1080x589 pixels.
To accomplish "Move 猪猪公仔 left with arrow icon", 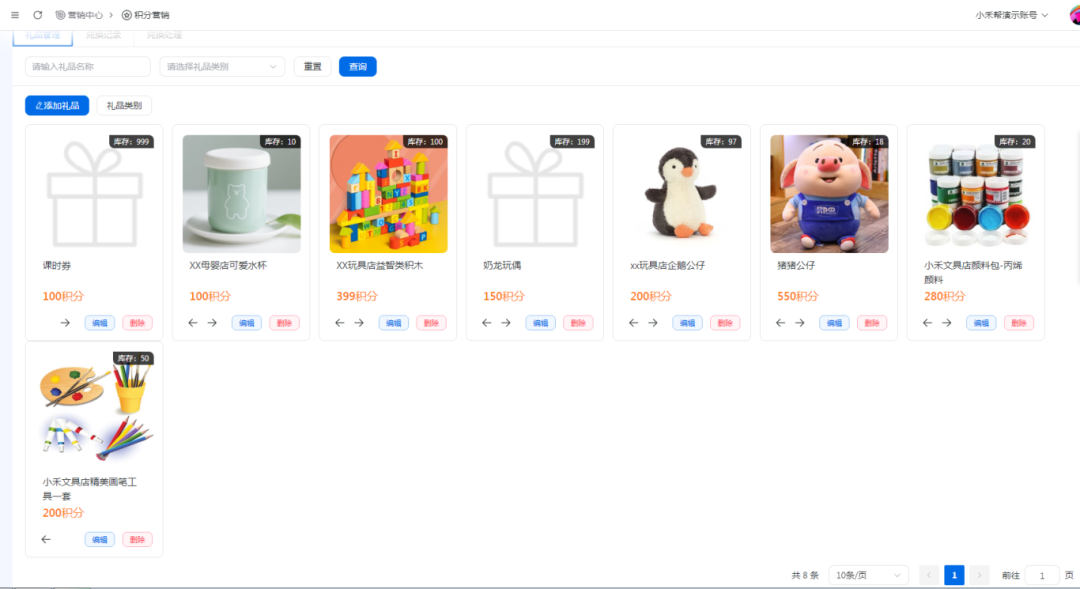I will (781, 323).
